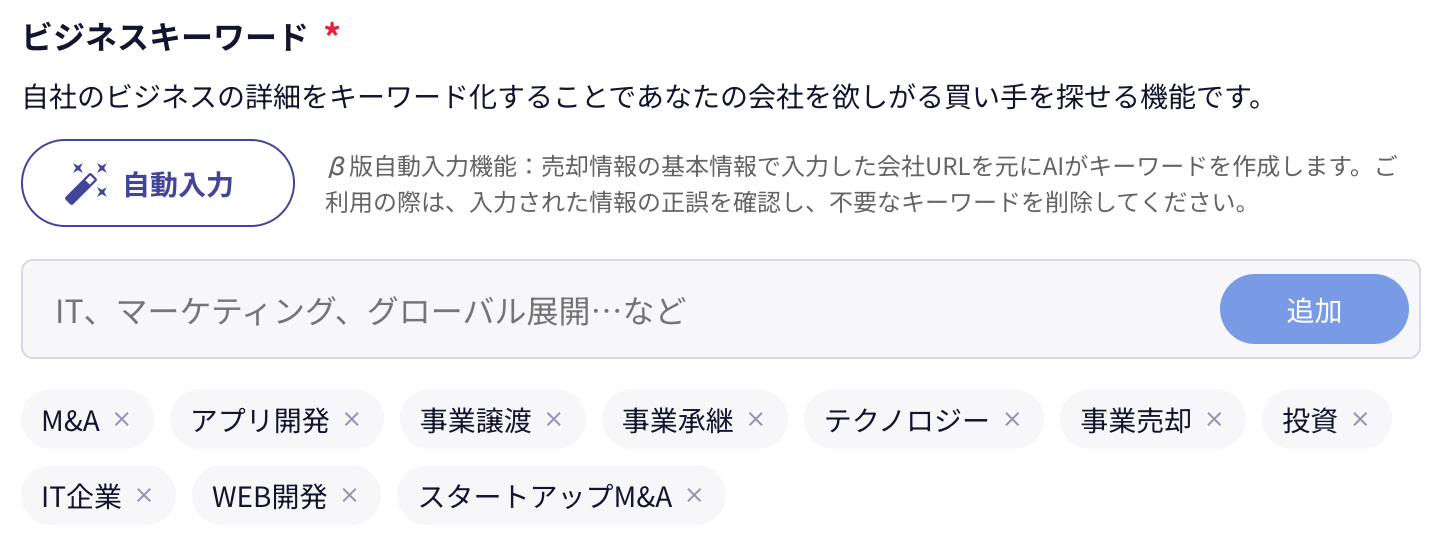Screen dimensions: 1442x550
Task: Remove the WEB開発 keyword tag
Action: point(349,495)
